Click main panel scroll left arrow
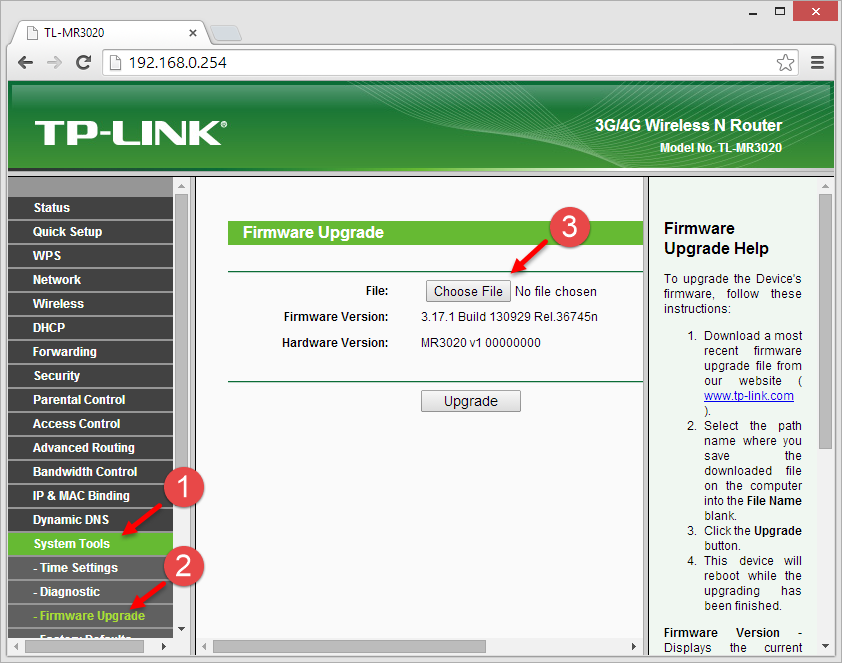 click(x=204, y=647)
